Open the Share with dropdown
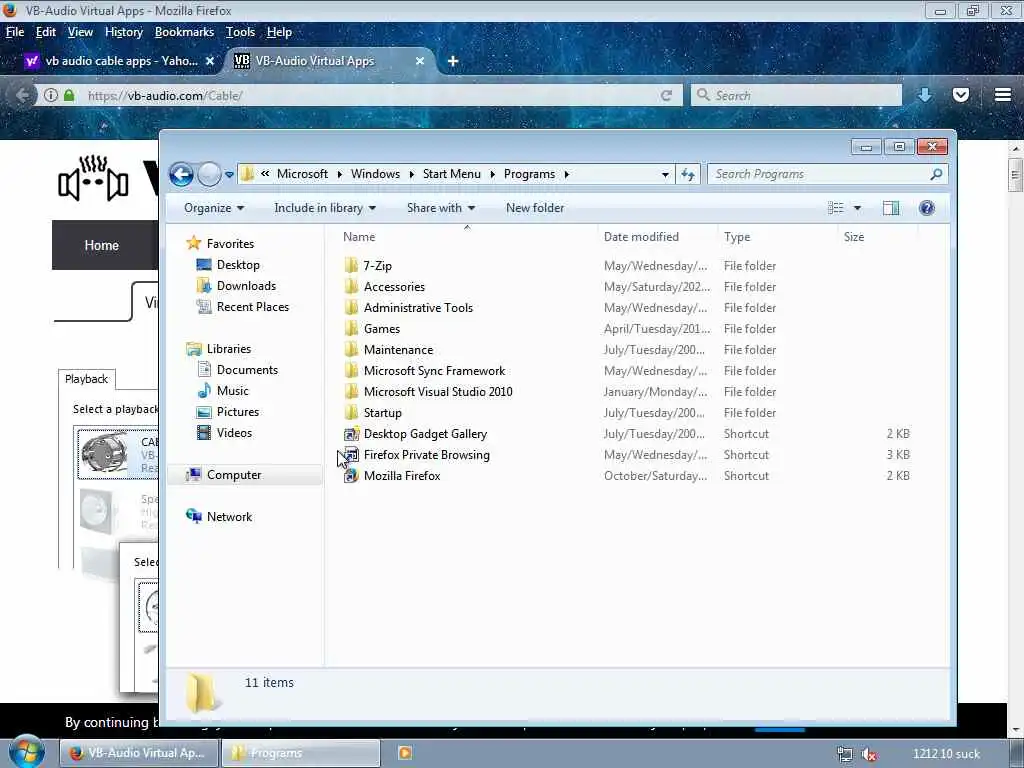The image size is (1024, 768). click(441, 208)
